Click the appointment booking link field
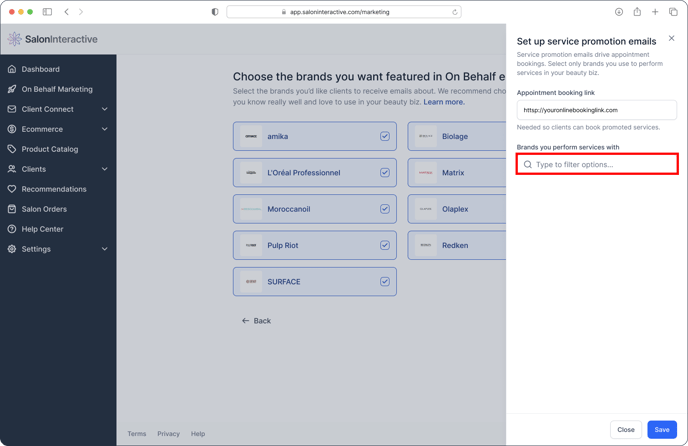Image resolution: width=688 pixels, height=446 pixels. [597, 110]
